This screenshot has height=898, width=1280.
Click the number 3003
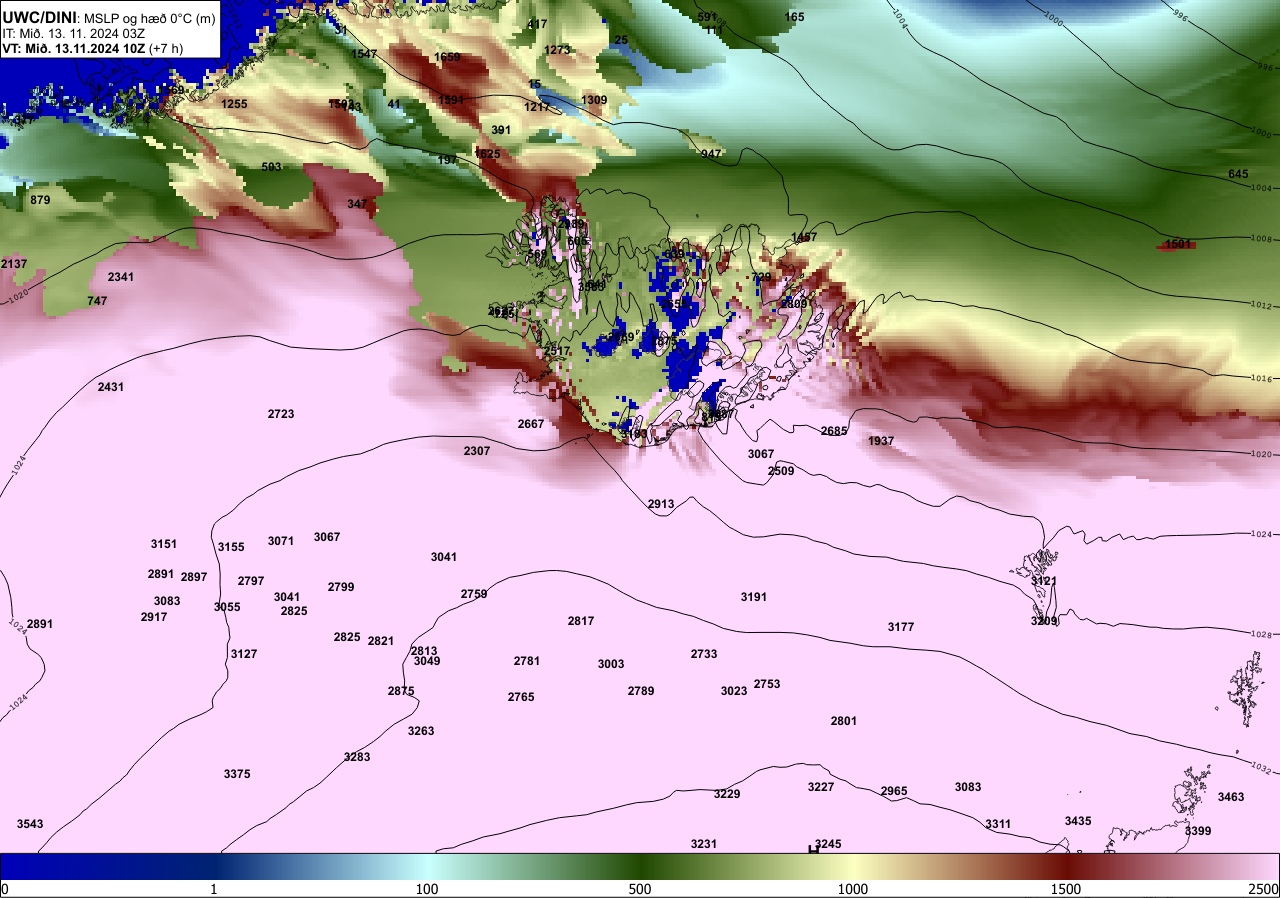[611, 664]
